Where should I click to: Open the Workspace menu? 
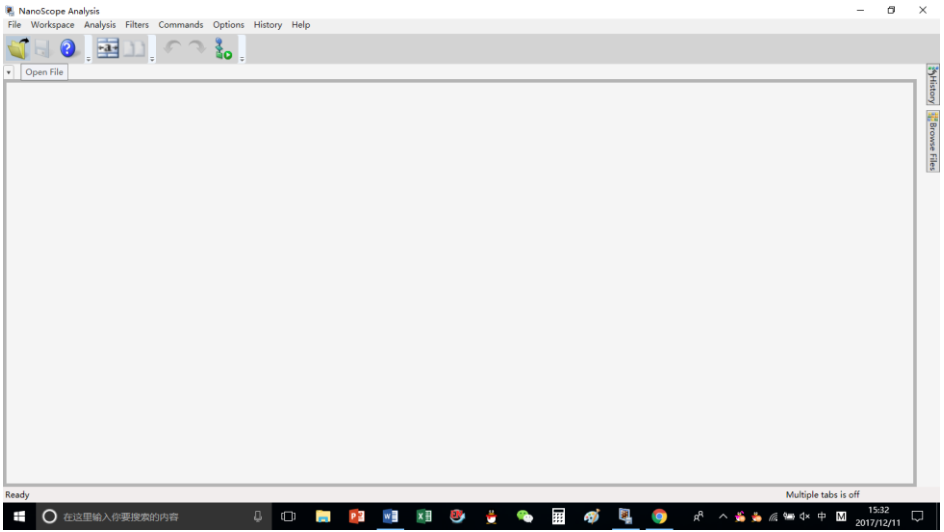click(52, 25)
